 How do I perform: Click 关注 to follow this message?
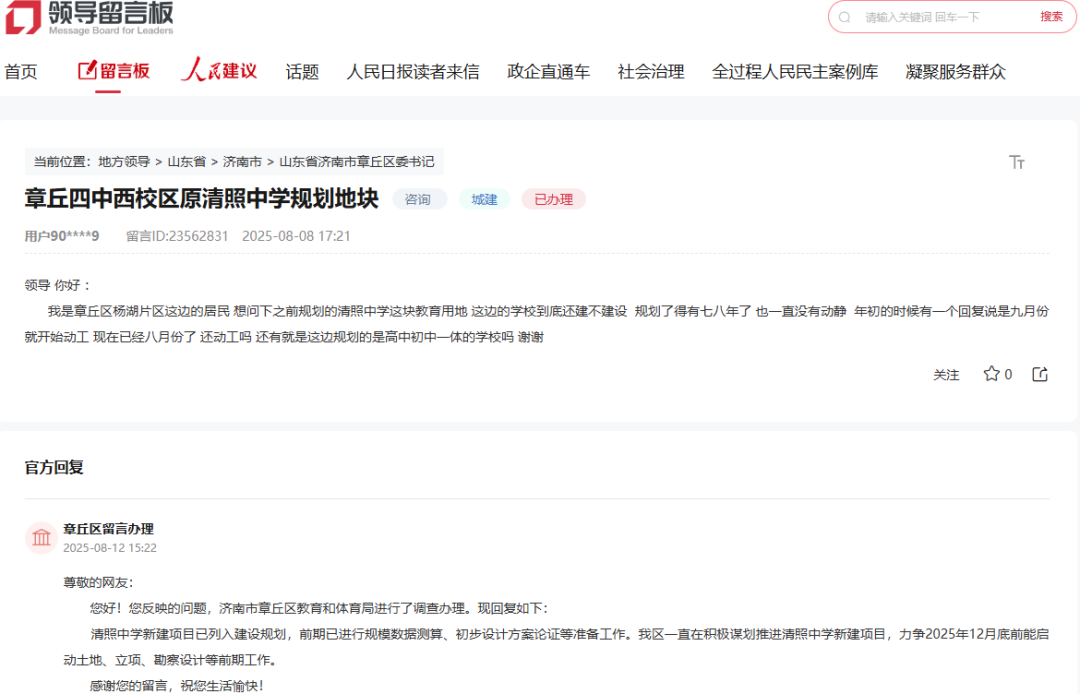pos(946,375)
